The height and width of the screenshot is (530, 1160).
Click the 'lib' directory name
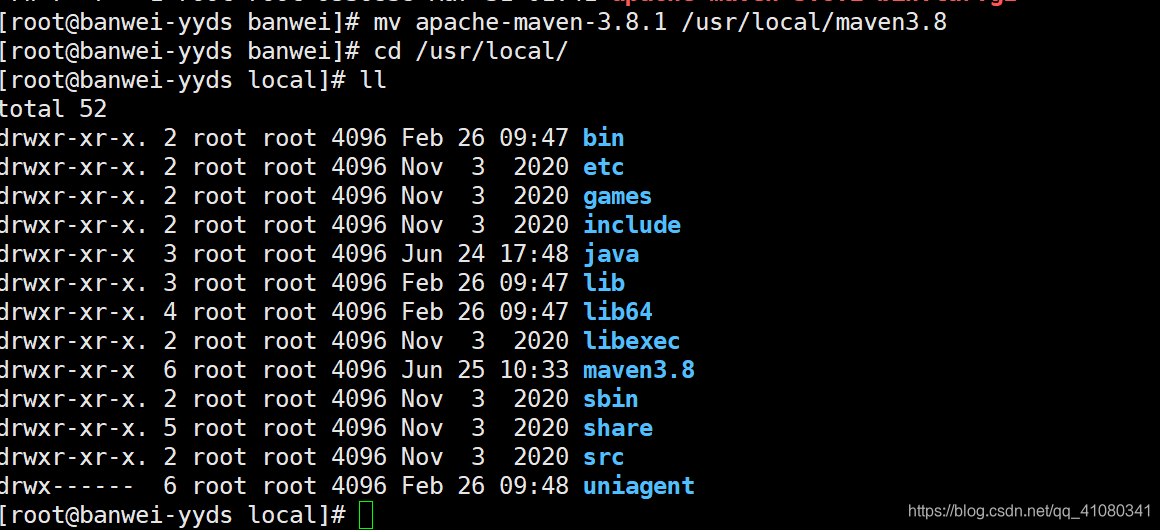(603, 283)
